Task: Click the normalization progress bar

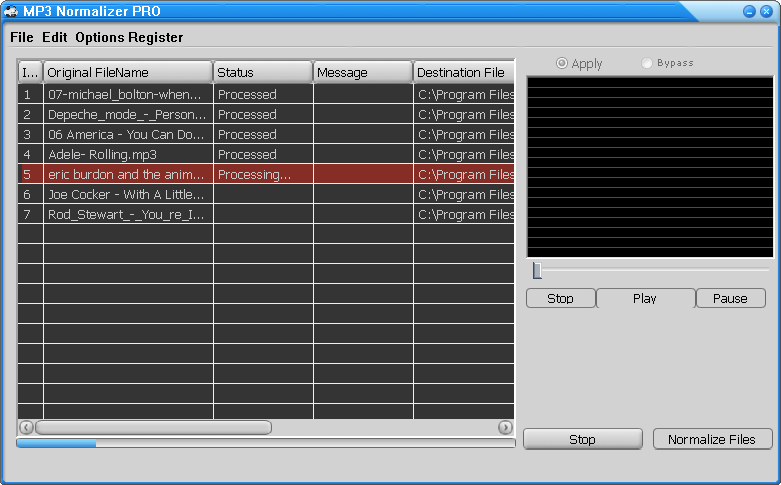Action: (x=266, y=443)
